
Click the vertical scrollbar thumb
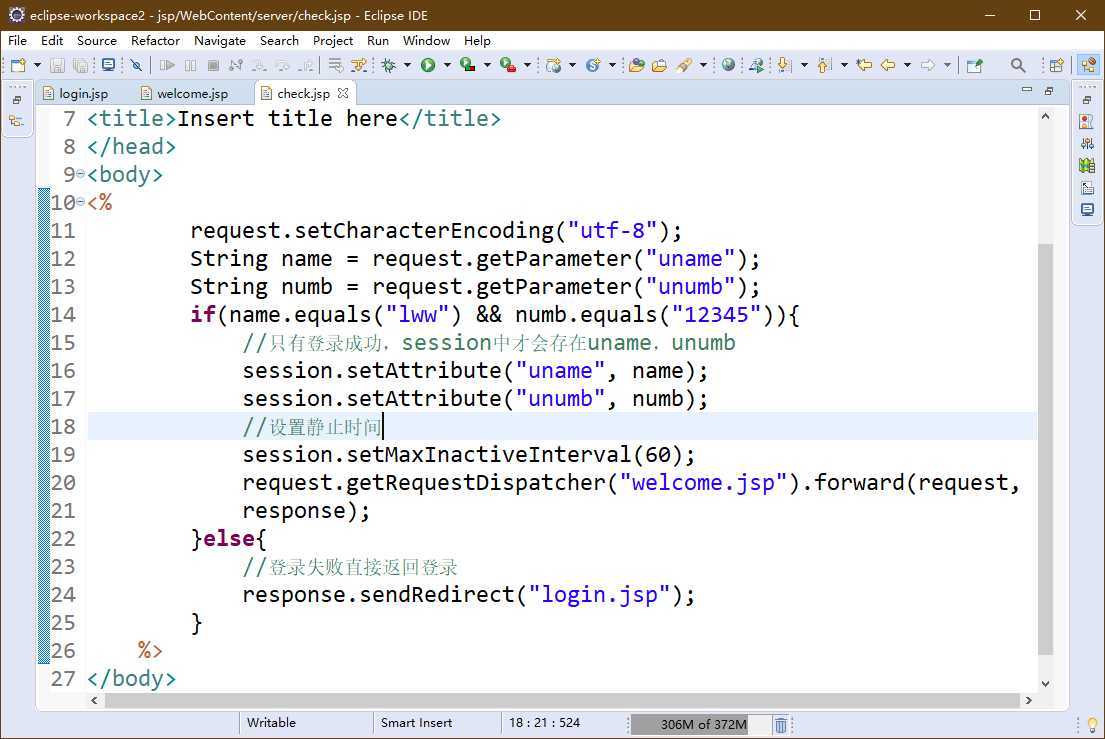tap(1045, 449)
